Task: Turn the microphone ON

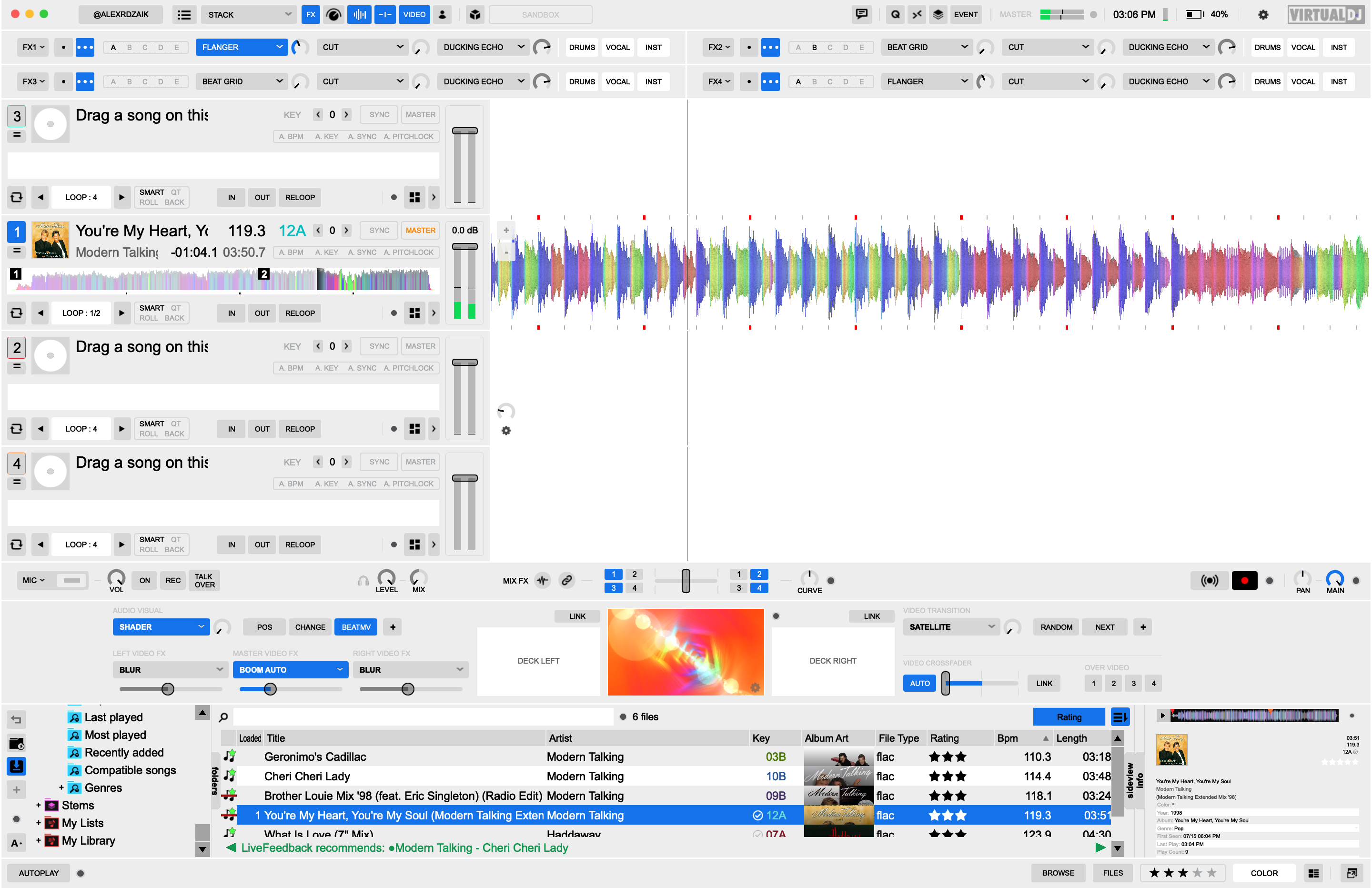Action: pyautogui.click(x=144, y=580)
